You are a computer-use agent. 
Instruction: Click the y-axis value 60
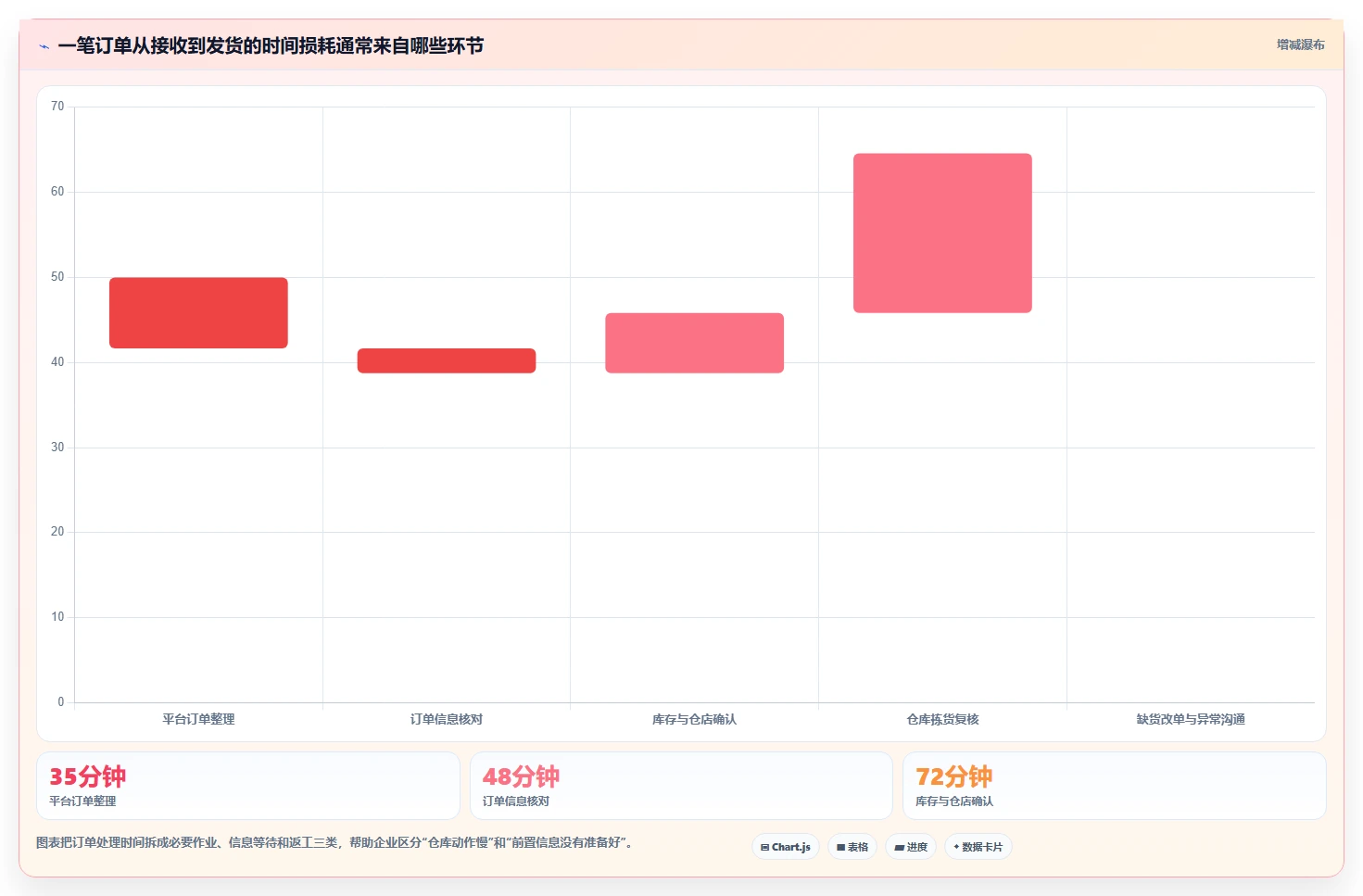click(x=57, y=192)
